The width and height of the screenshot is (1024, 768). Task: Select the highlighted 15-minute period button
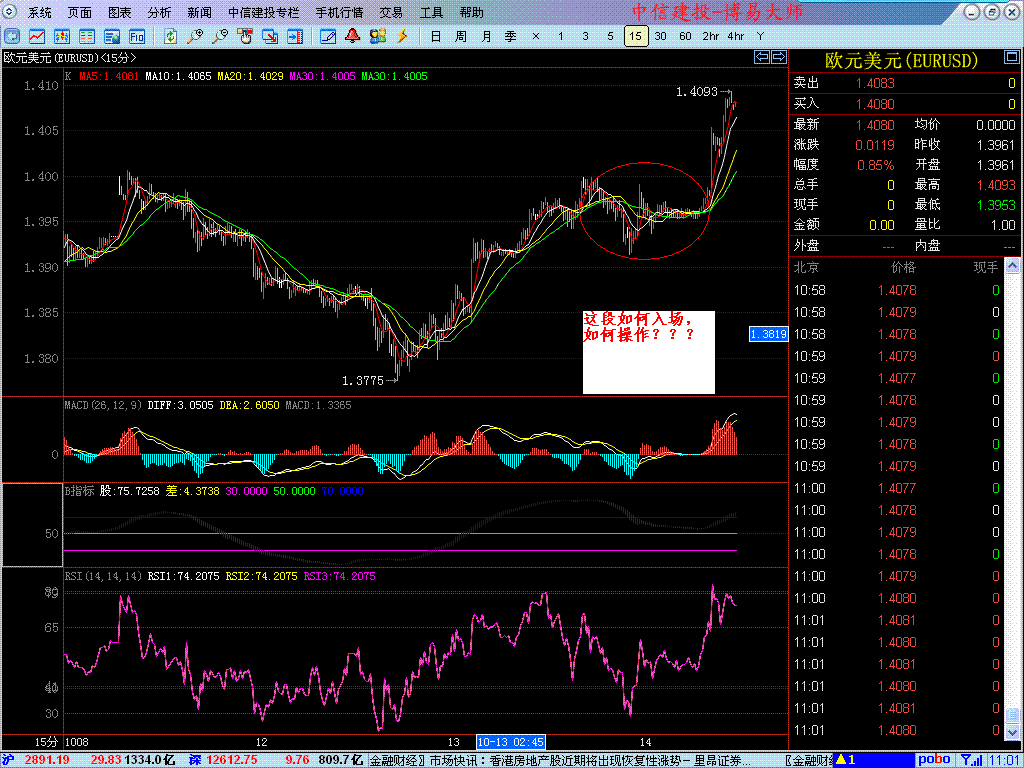click(636, 37)
